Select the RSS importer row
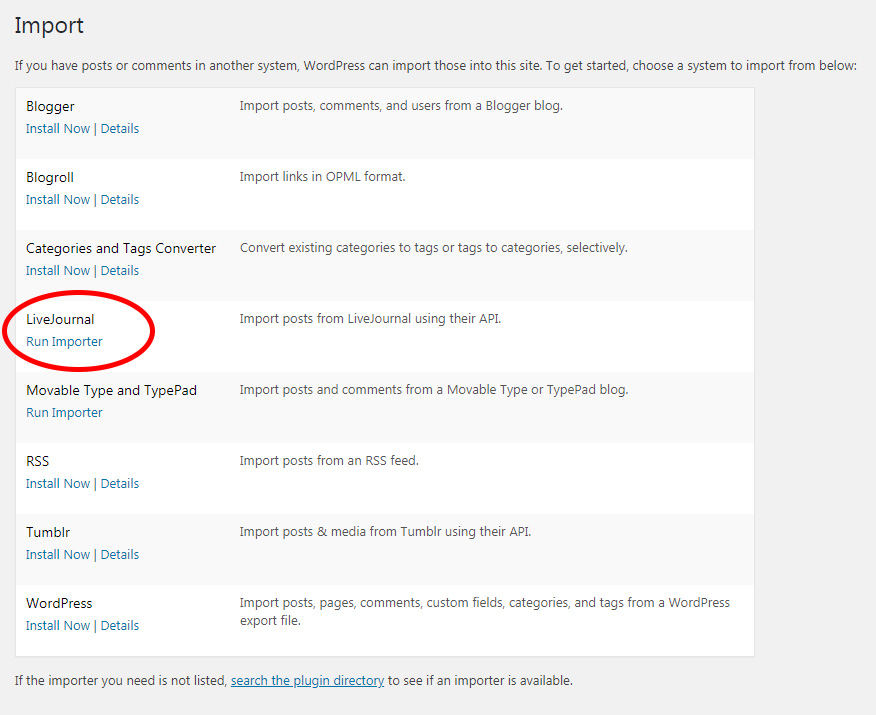This screenshot has height=715, width=876. (x=37, y=461)
